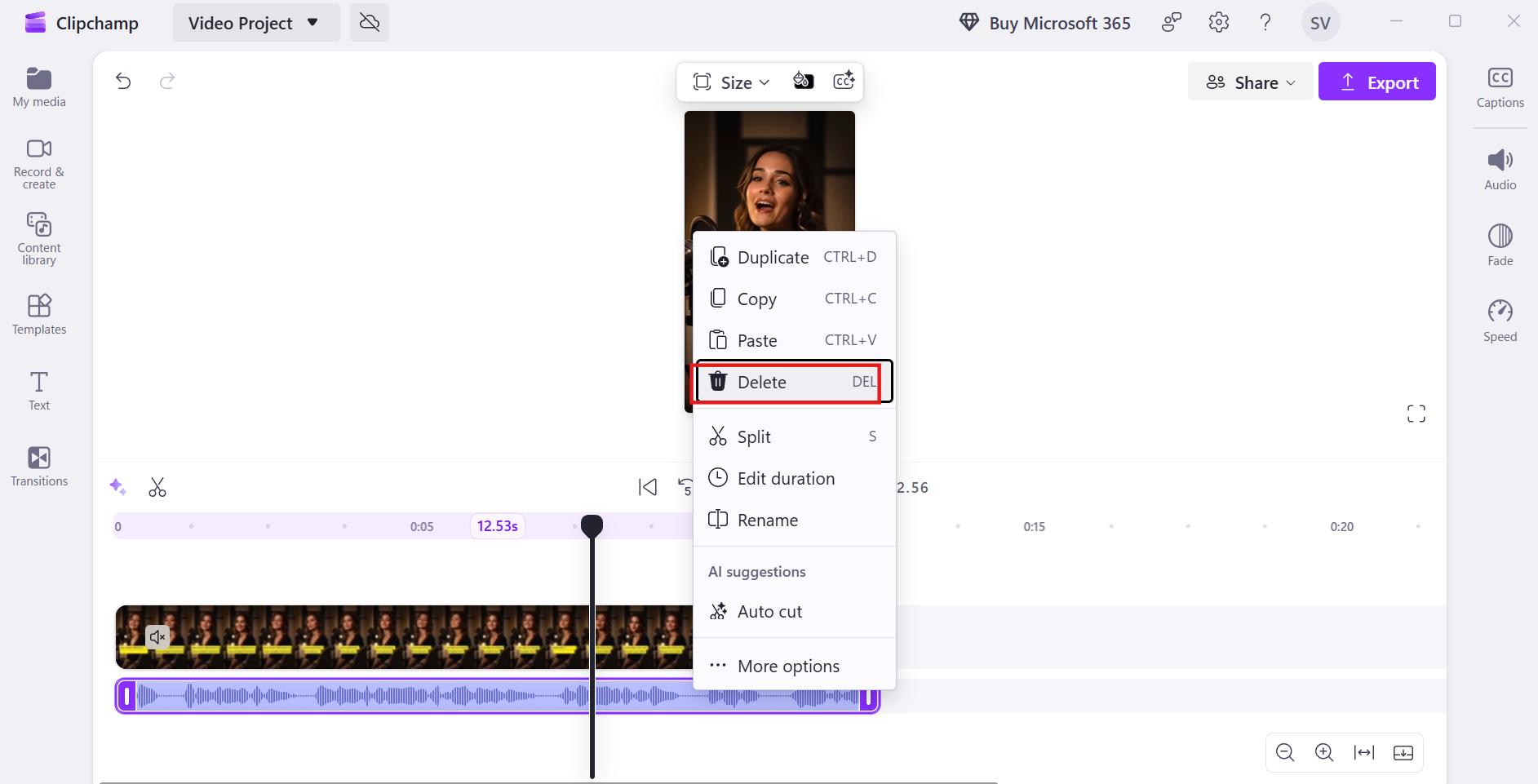
Task: Open the My media panel
Action: [x=39, y=87]
